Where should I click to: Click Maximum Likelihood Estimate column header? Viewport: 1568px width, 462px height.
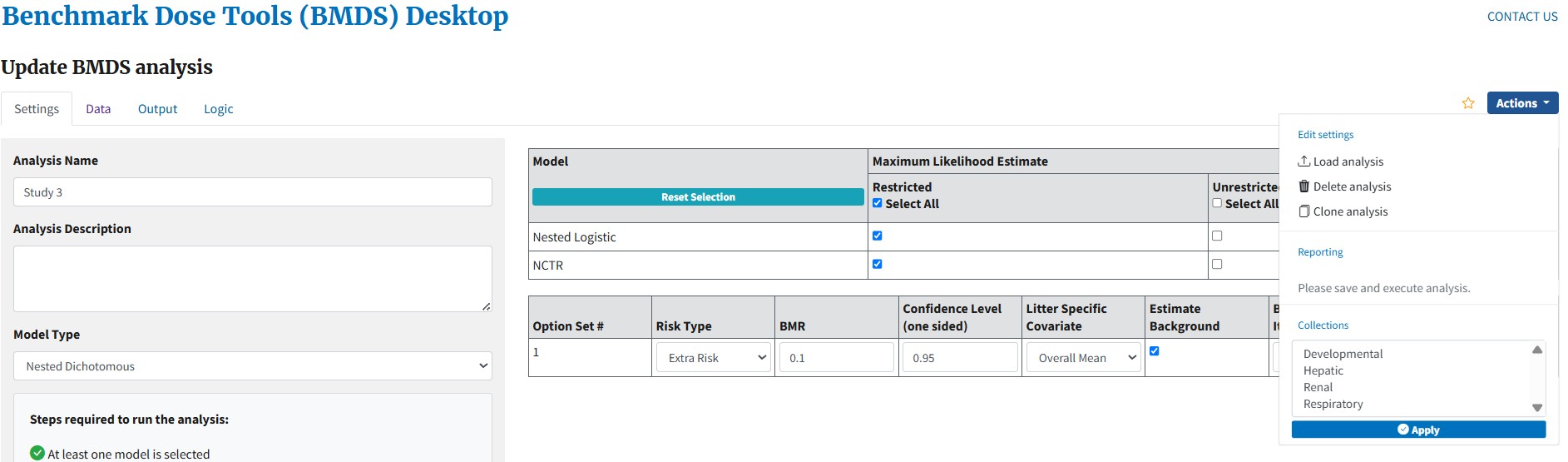point(960,161)
